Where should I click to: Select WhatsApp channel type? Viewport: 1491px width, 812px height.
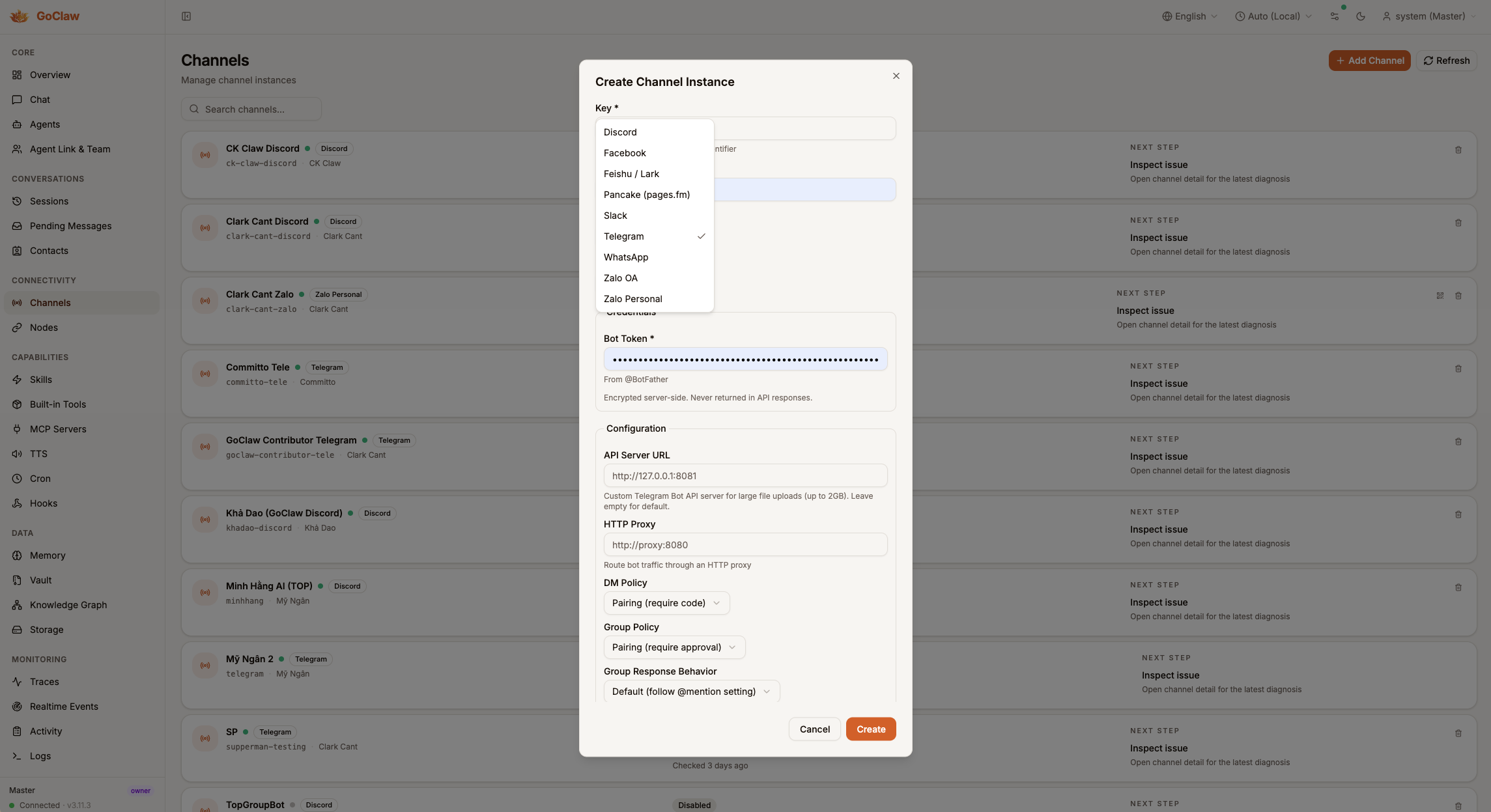tap(655, 257)
